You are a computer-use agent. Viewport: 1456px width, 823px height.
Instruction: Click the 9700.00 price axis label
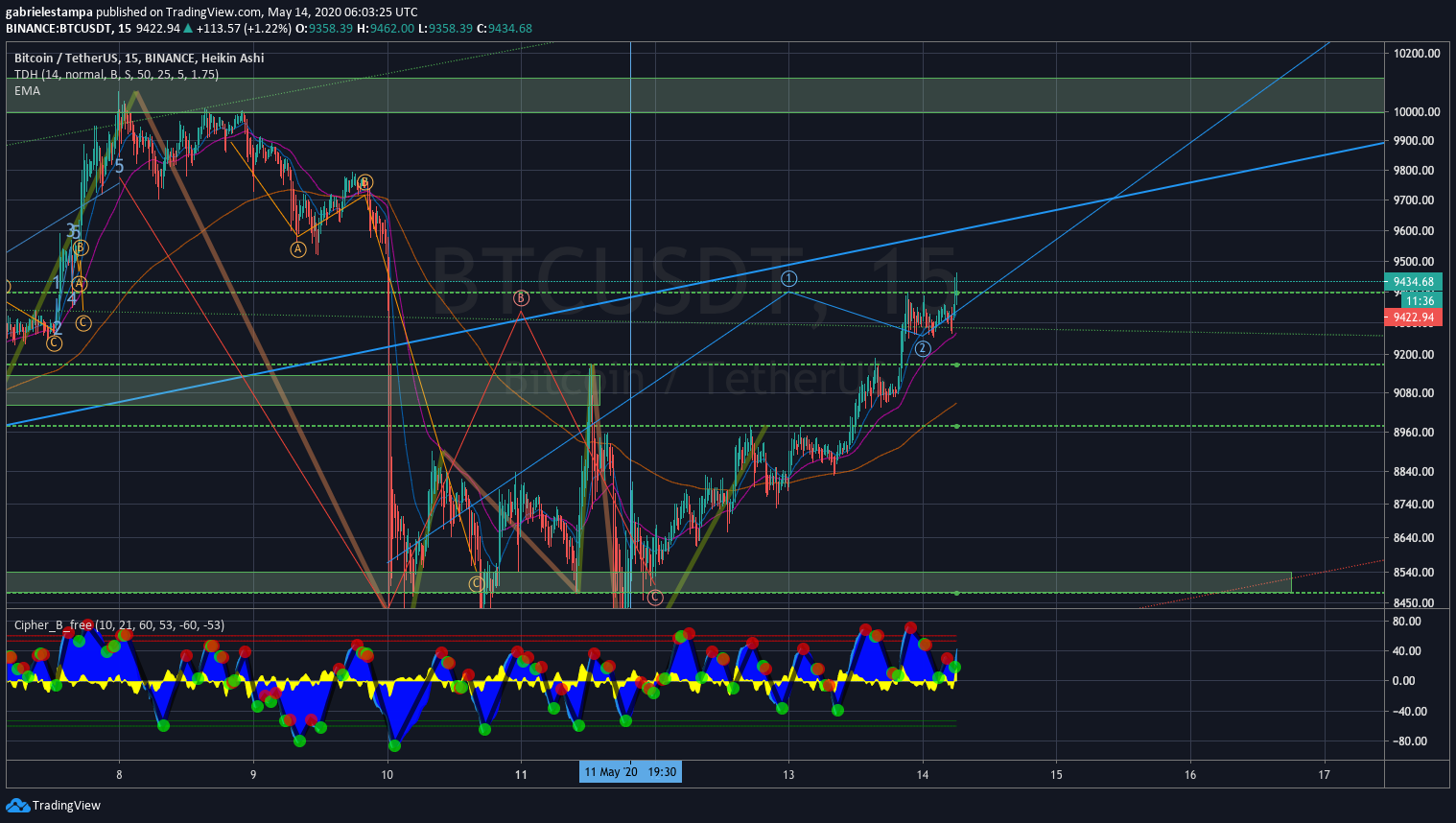pyautogui.click(x=1414, y=200)
